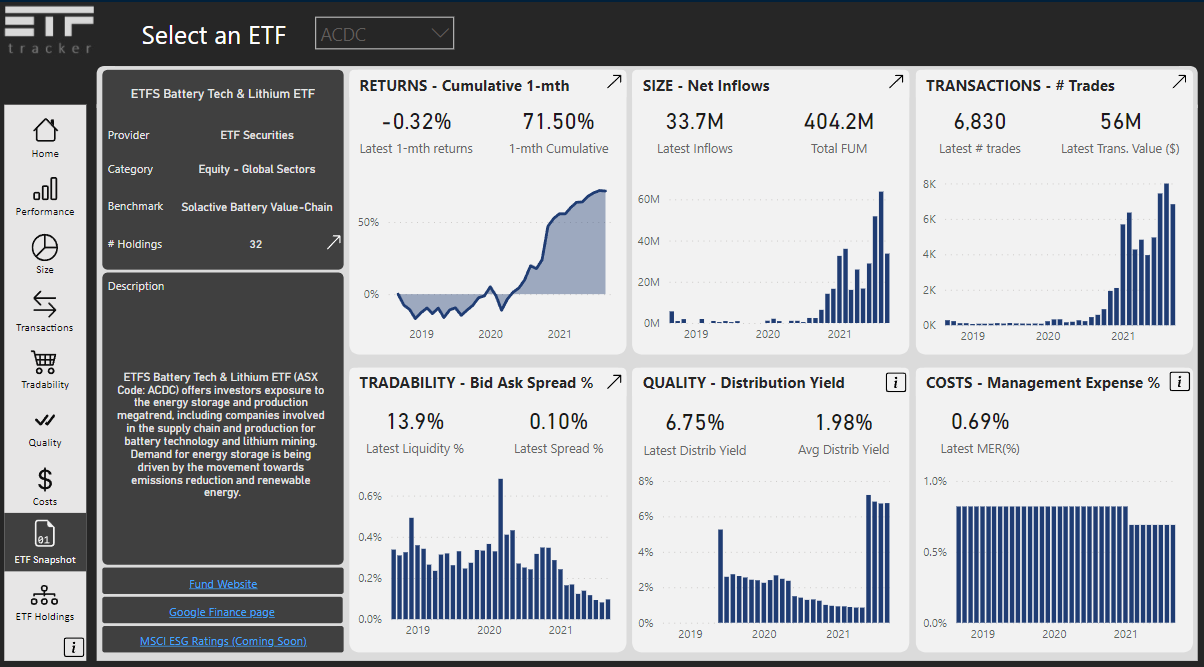Open the Google Finance page link
The image size is (1204, 667).
(222, 612)
